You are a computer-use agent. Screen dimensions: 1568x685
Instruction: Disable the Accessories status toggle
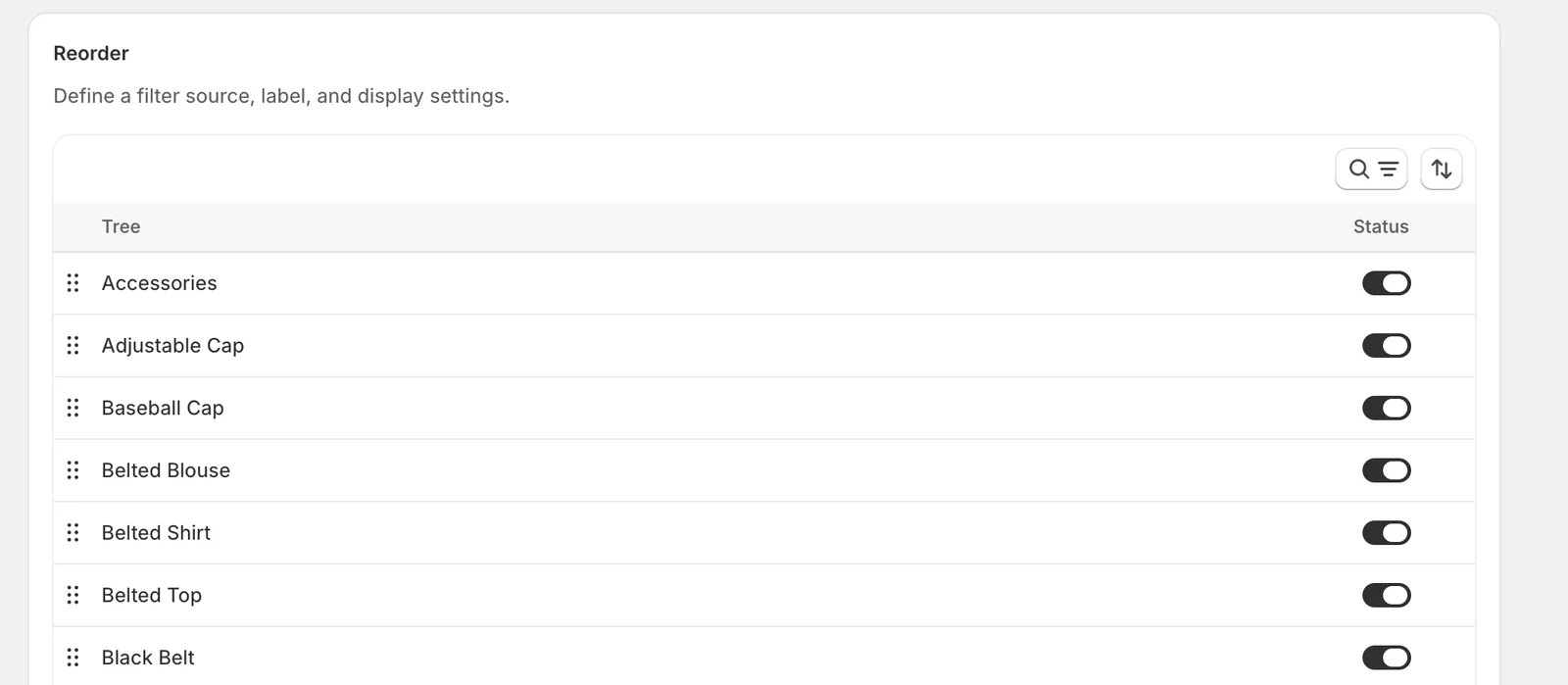click(1386, 283)
